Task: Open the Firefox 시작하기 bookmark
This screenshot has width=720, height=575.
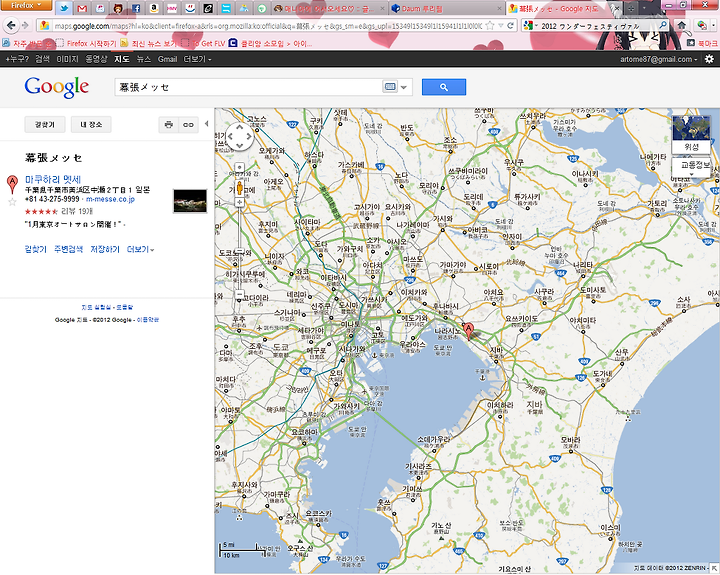Action: click(x=86, y=43)
